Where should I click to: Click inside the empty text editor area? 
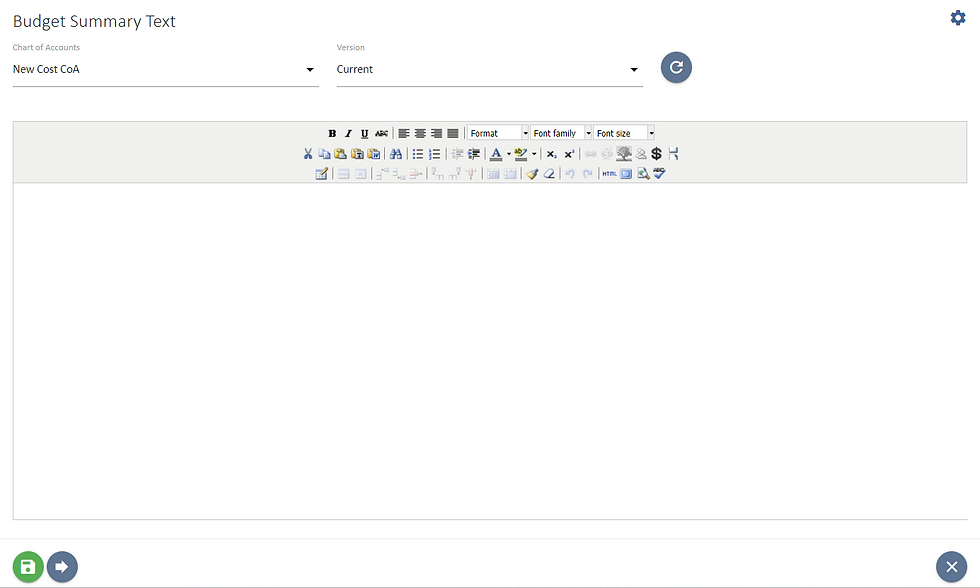pyautogui.click(x=490, y=351)
